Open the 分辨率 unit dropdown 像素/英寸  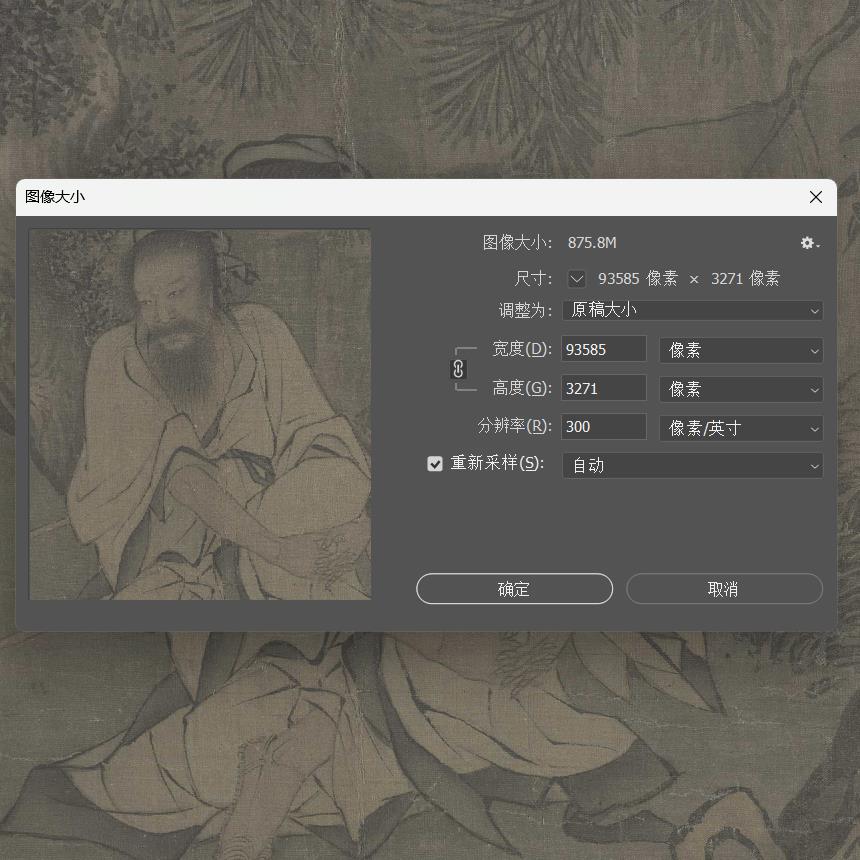pos(740,428)
